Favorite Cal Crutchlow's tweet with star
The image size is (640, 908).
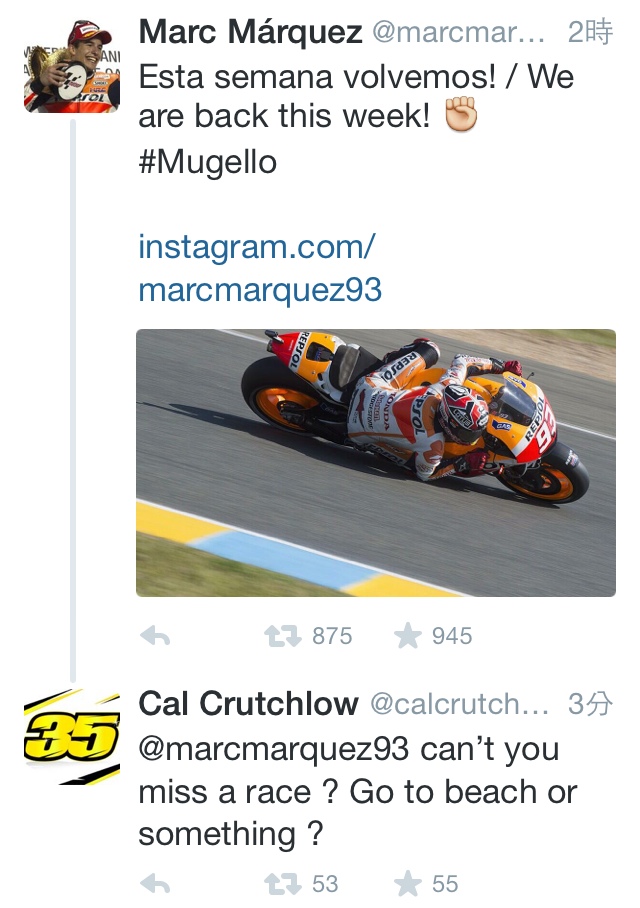407,883
